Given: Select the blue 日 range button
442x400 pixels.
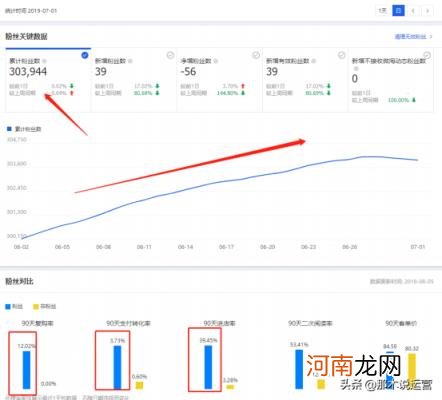Looking at the screenshot, I should point(398,11).
